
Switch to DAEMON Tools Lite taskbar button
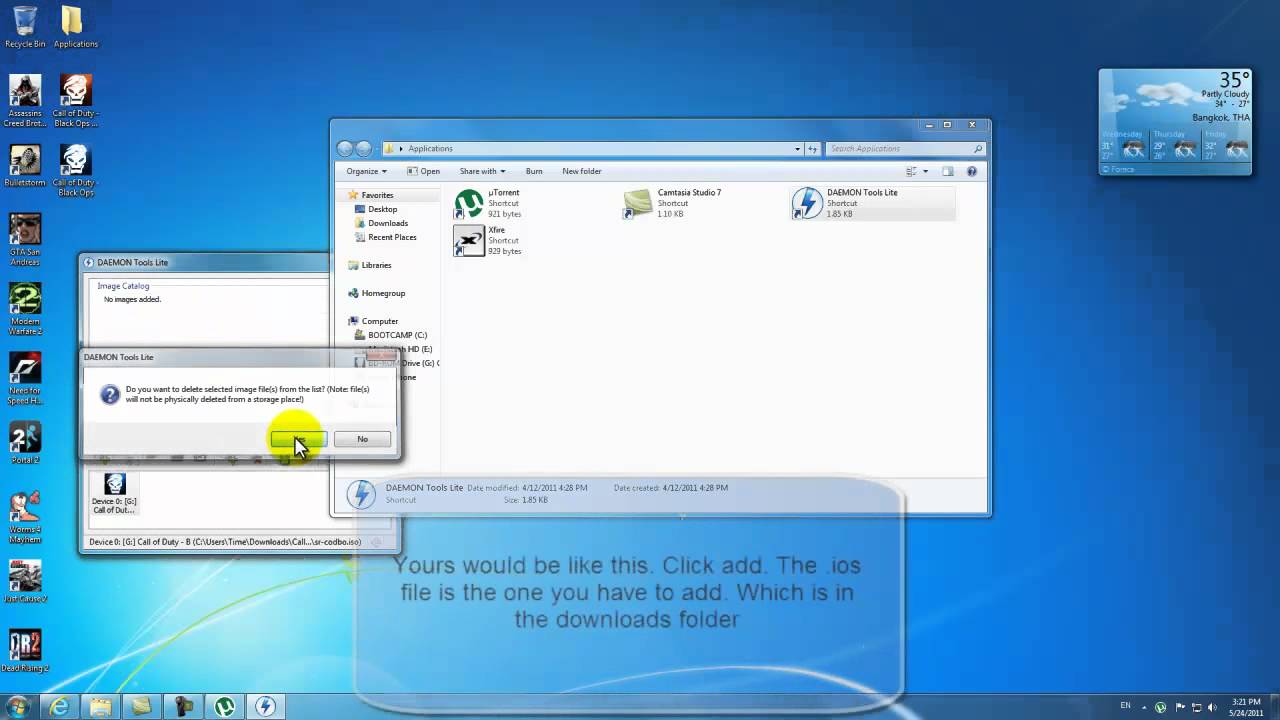[x=265, y=706]
